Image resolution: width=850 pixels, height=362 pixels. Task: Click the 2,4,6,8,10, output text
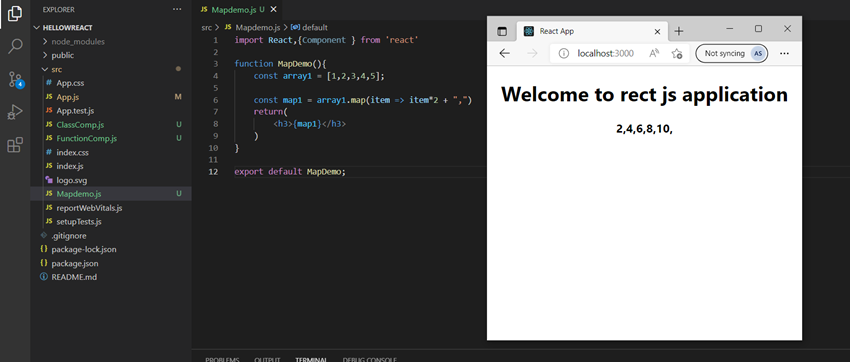(x=645, y=130)
